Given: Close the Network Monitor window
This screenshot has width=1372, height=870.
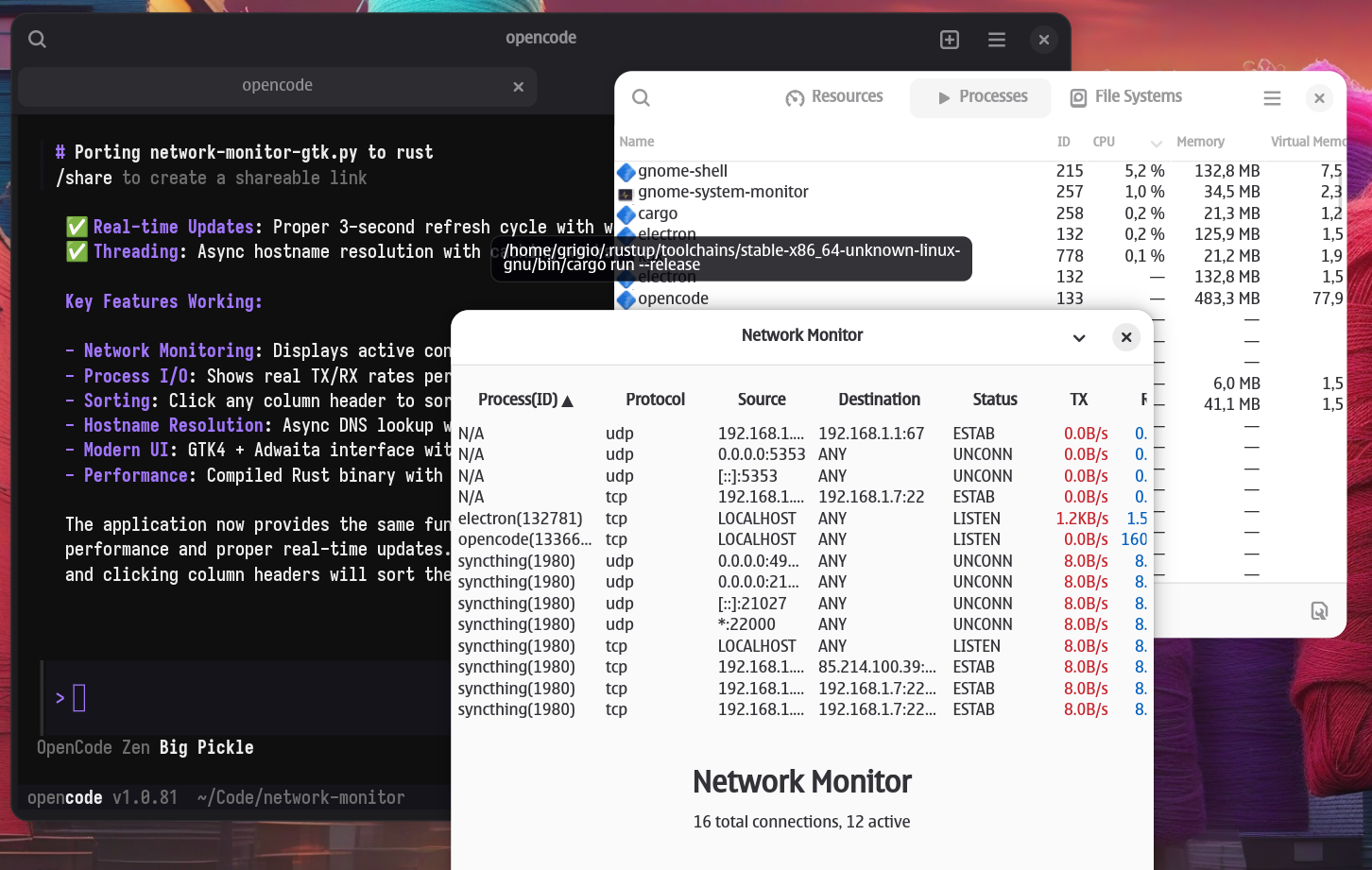Looking at the screenshot, I should click(x=1125, y=337).
